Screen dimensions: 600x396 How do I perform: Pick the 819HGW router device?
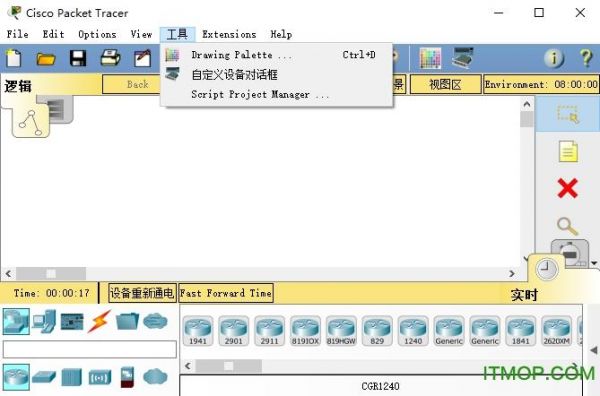click(341, 331)
